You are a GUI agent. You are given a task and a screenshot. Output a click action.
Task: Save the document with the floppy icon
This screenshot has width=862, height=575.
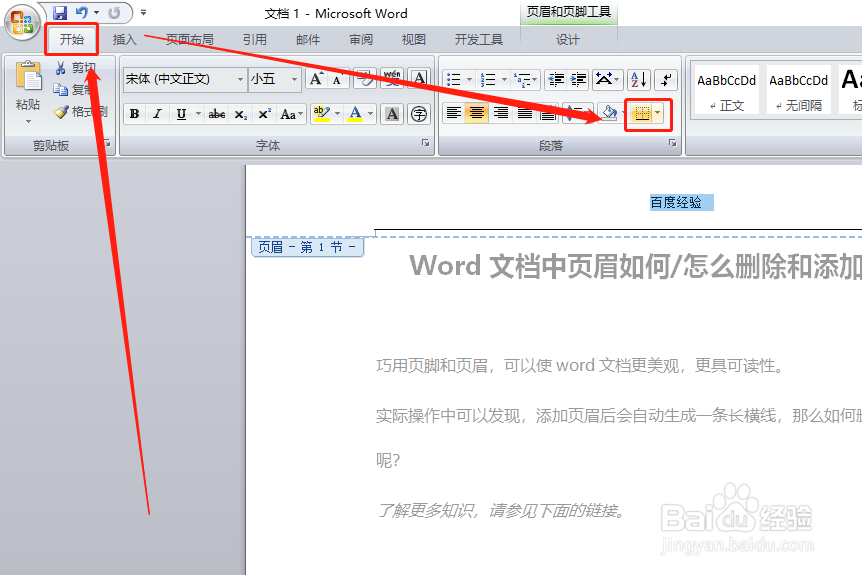[x=59, y=13]
